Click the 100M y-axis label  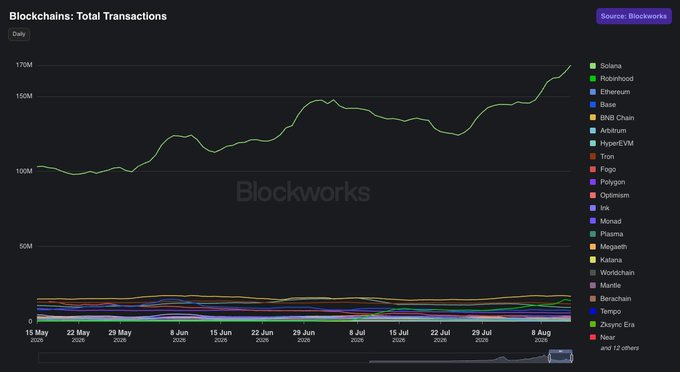click(x=24, y=171)
